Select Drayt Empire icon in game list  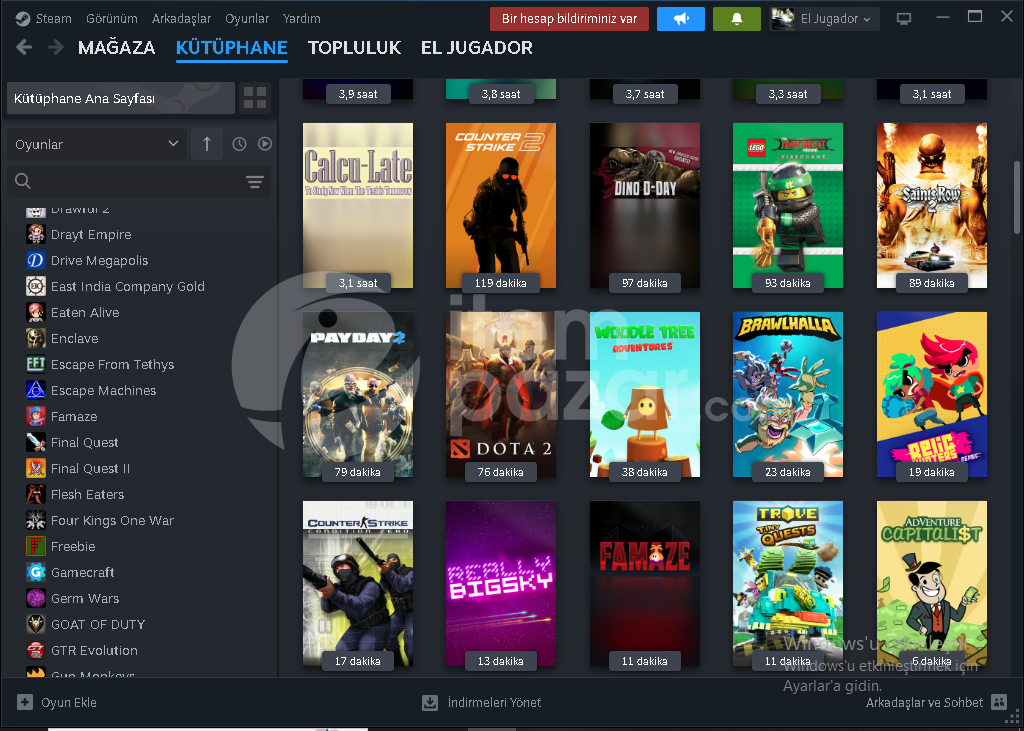[x=35, y=234]
